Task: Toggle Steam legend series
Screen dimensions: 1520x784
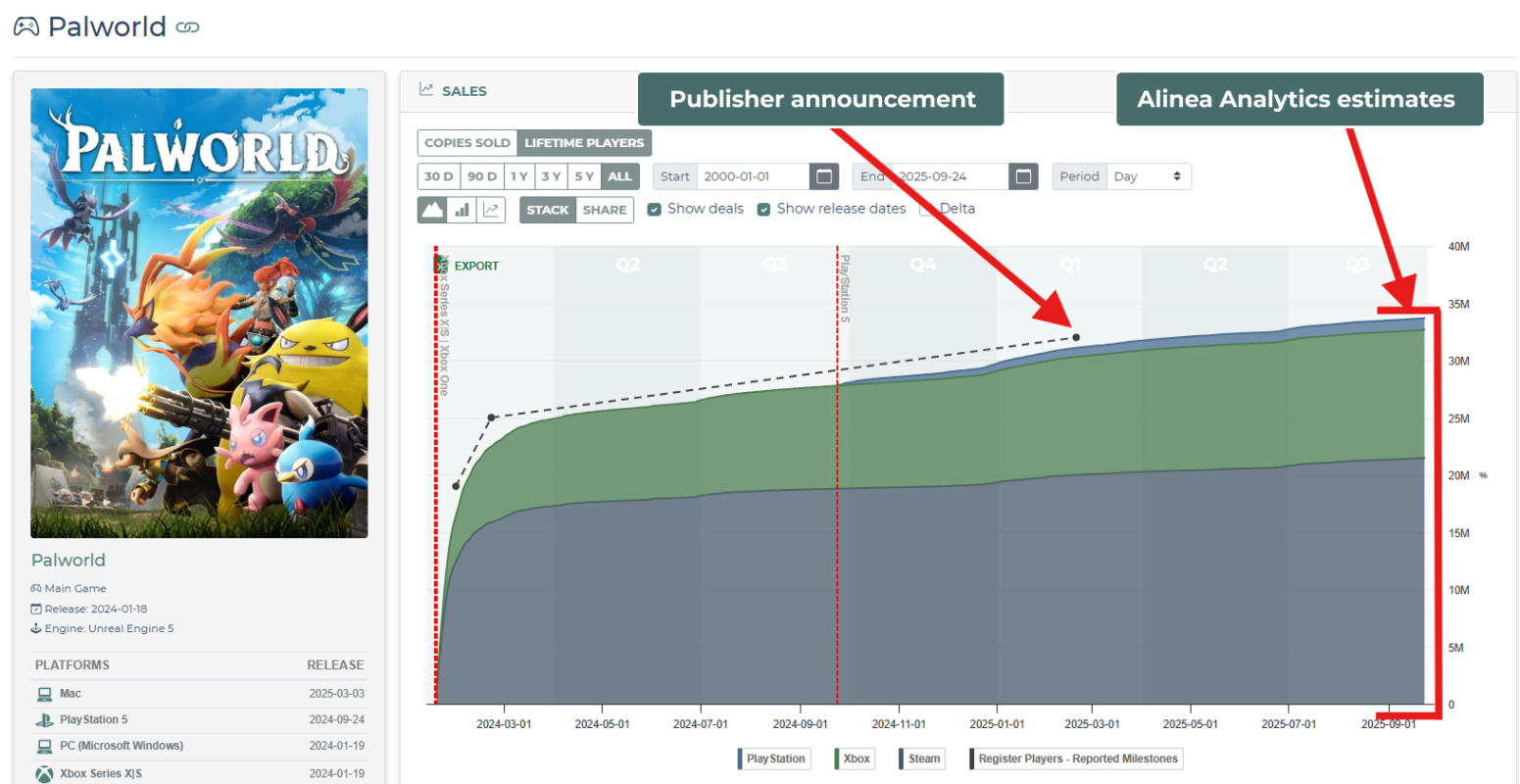Action: (922, 759)
